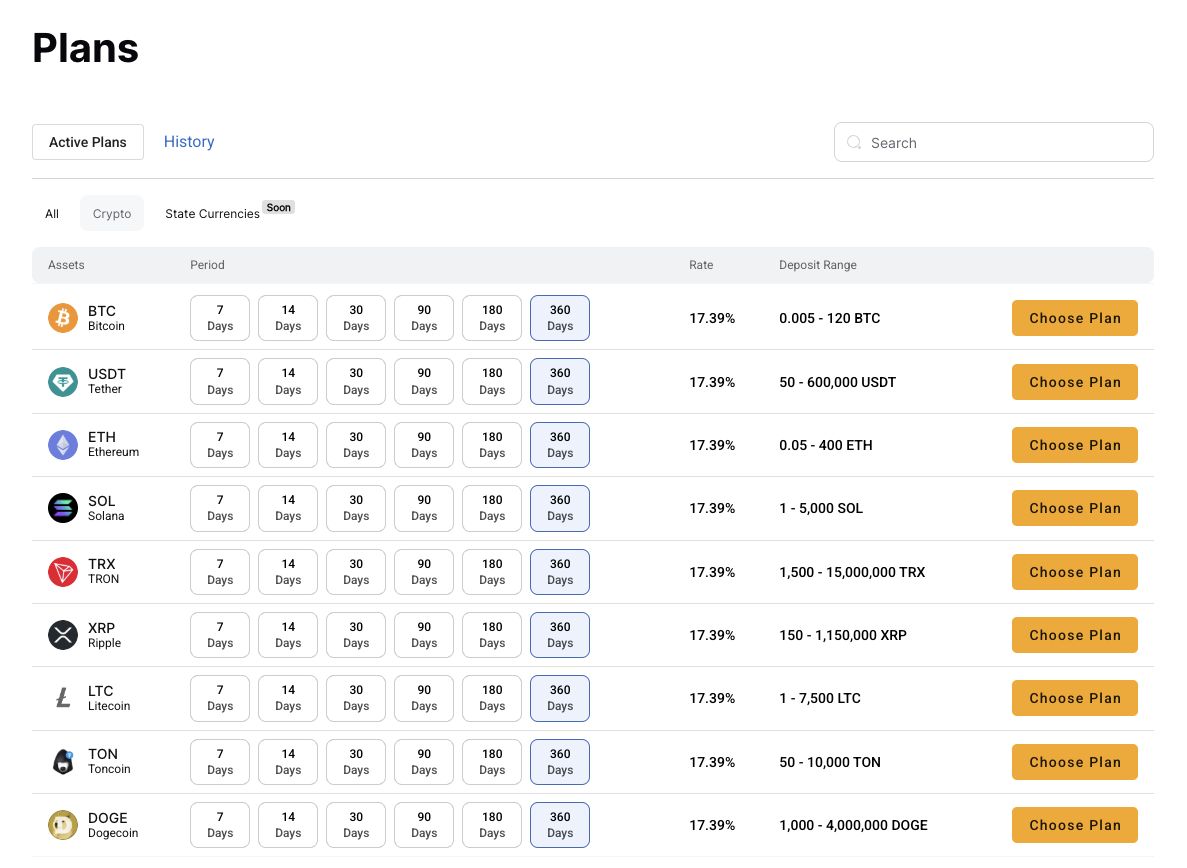Viewport: 1187px width, 868px height.
Task: Click the Tether coin icon
Action: 63,381
